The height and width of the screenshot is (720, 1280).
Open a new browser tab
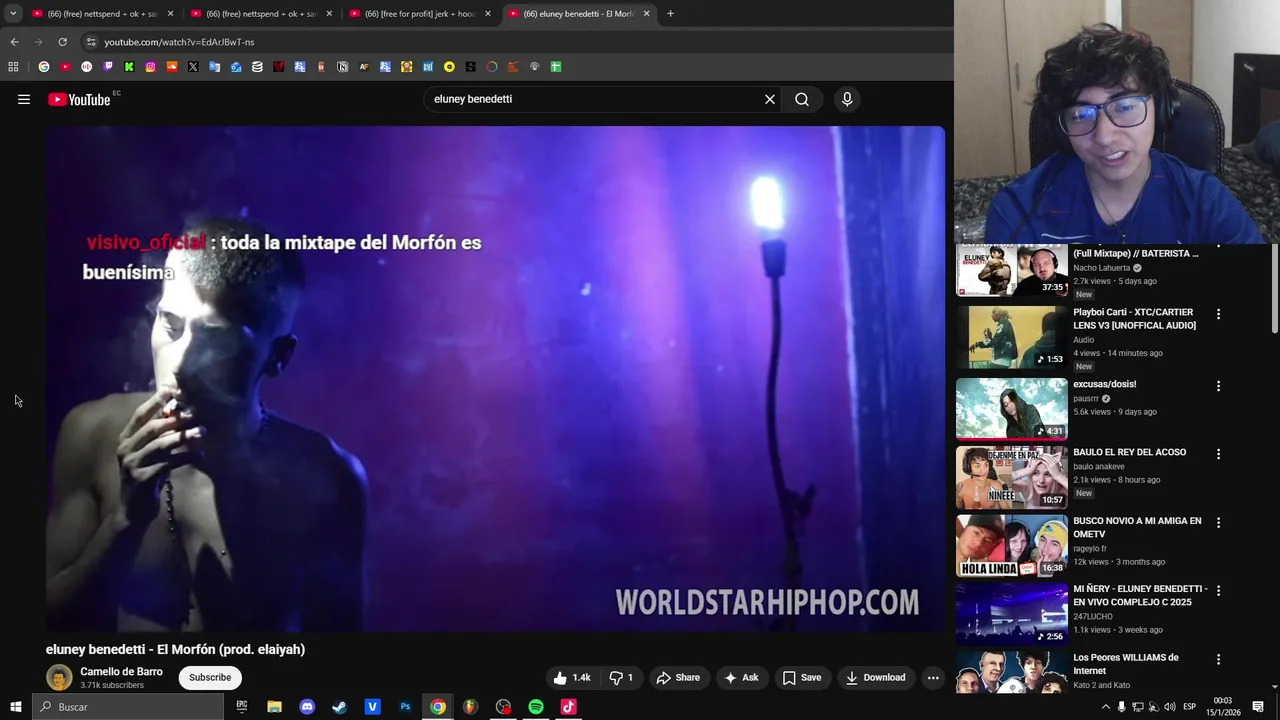(670, 14)
